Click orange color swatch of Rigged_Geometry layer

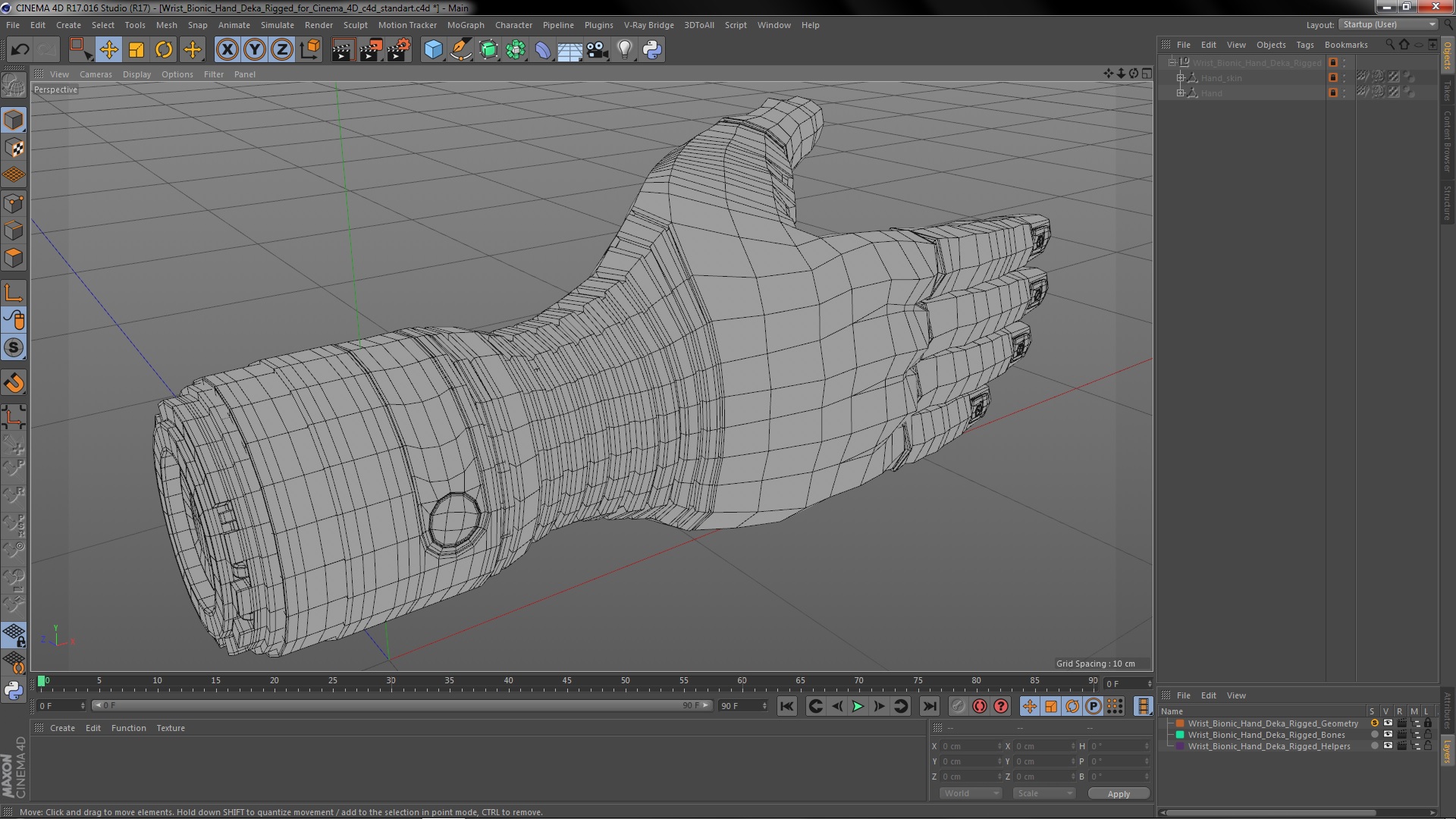(1180, 723)
